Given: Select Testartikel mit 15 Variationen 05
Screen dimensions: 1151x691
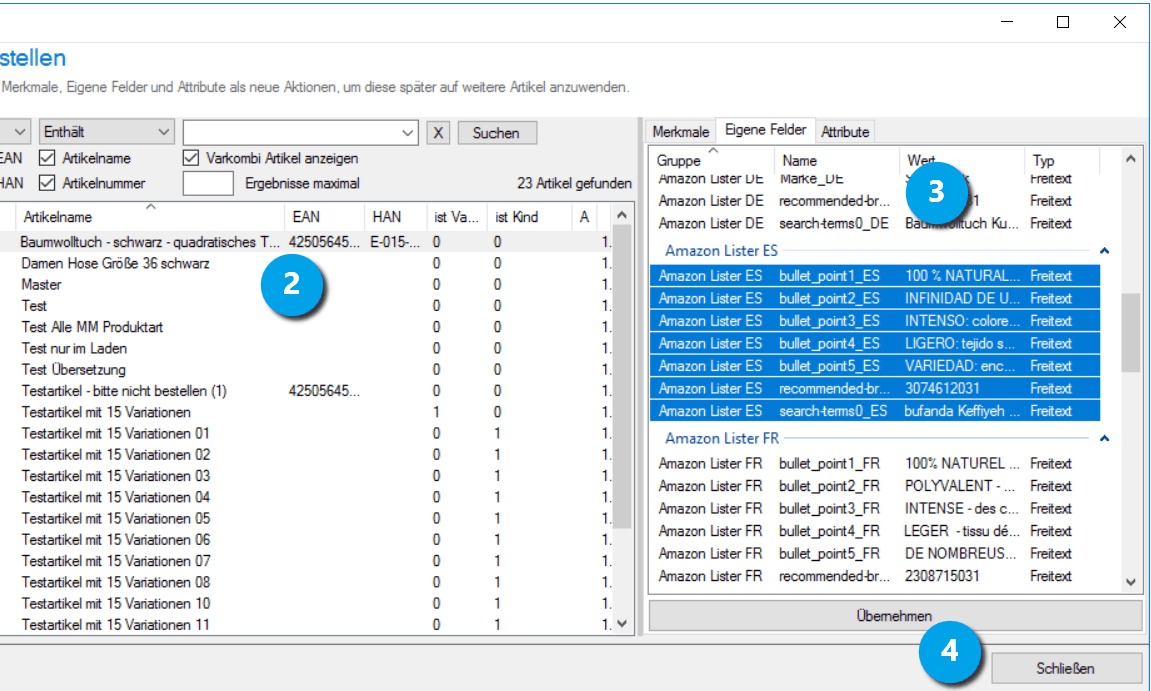Looking at the screenshot, I should (x=305, y=518).
